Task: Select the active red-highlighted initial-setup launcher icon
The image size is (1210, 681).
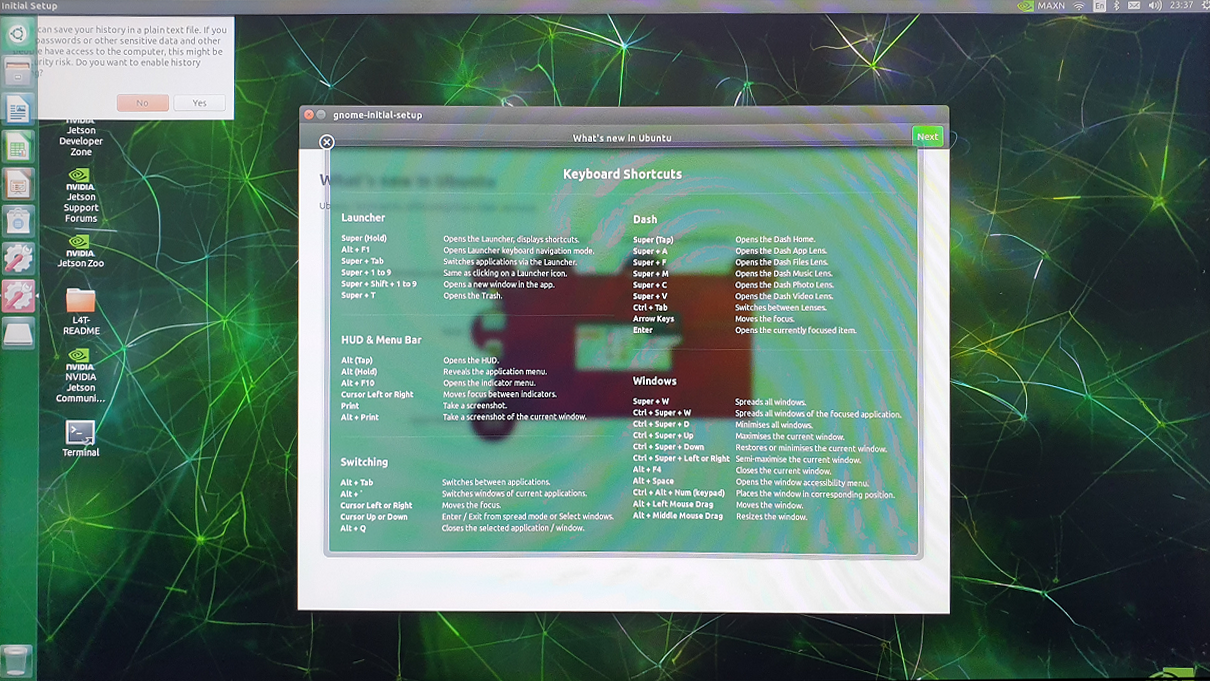Action: (x=18, y=295)
